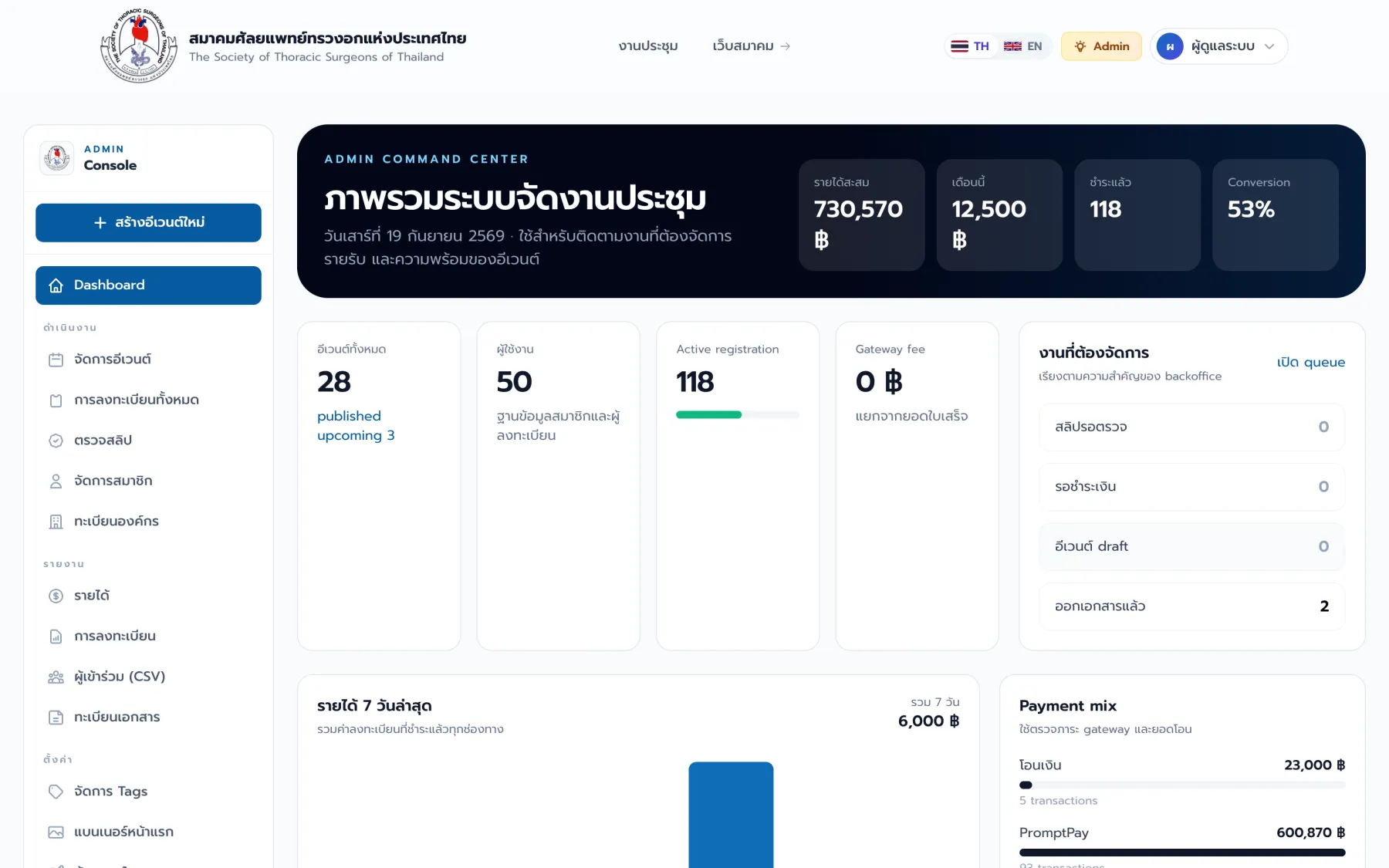The width and height of the screenshot is (1389, 868).
Task: Click the ชำระแล้ว 118 stat card
Action: [1137, 215]
